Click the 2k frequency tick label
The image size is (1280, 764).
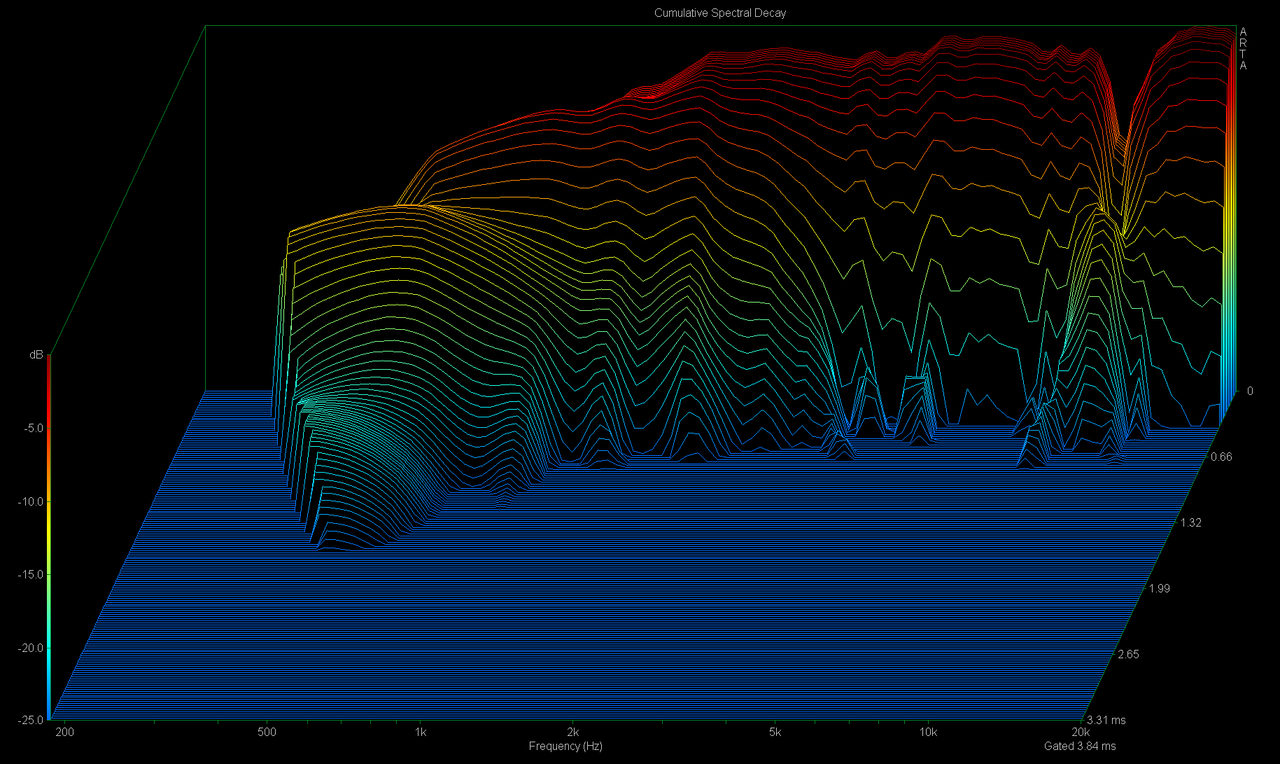pyautogui.click(x=573, y=733)
